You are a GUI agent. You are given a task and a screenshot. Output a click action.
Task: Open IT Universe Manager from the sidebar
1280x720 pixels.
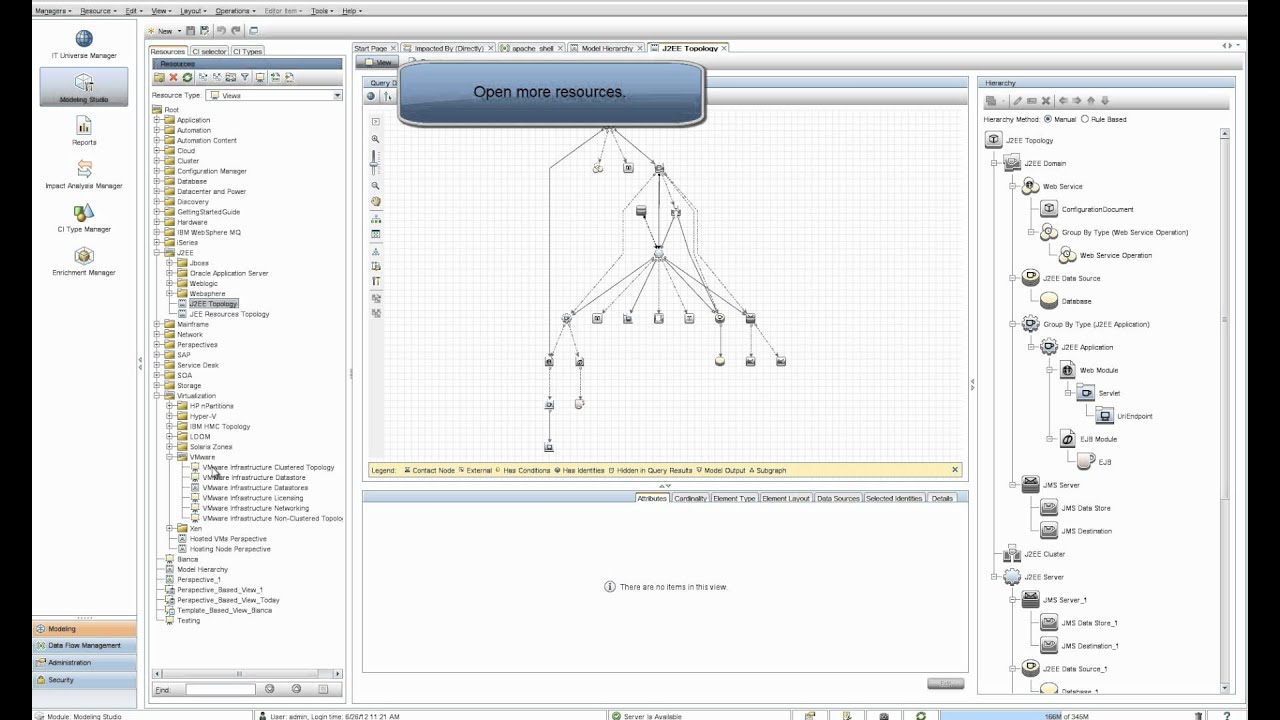[84, 46]
